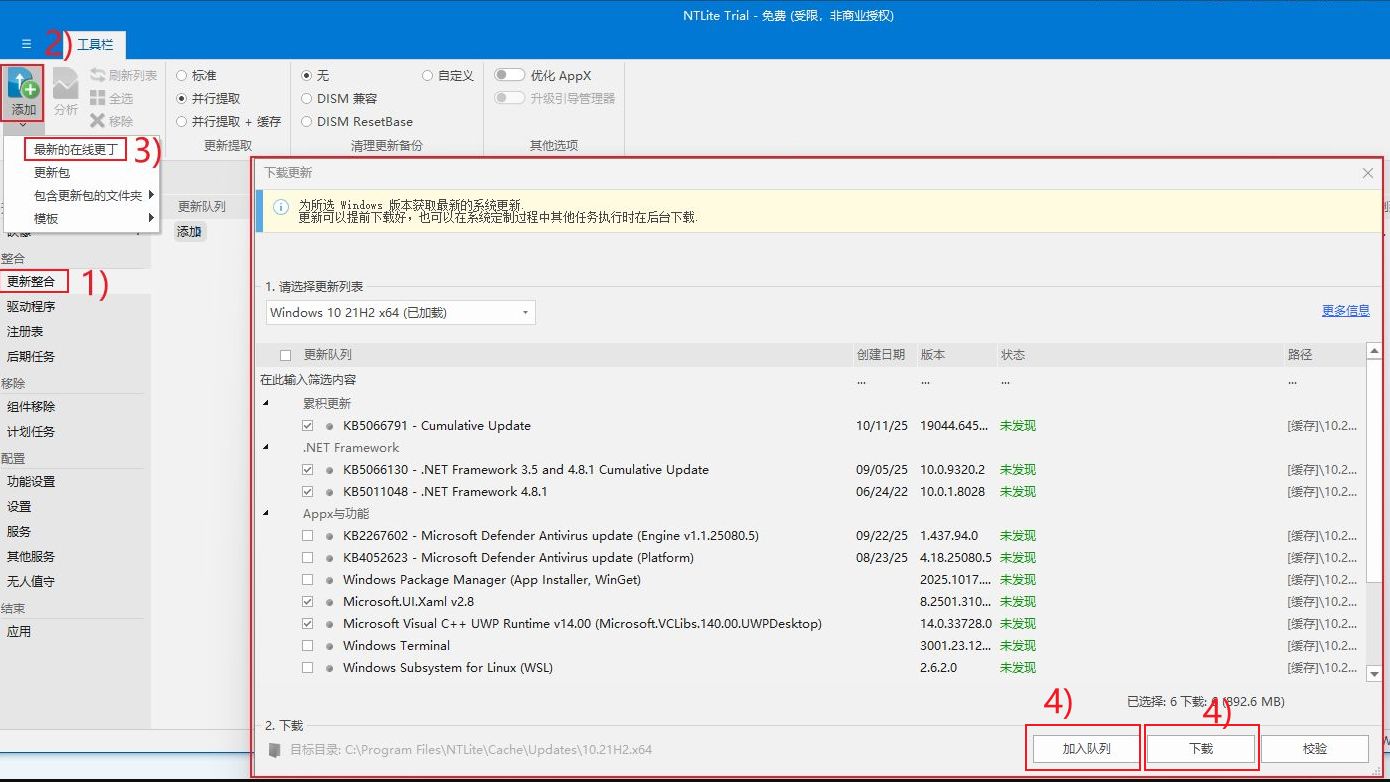Viewport: 1390px width, 782px height.
Task: Toggle the 优化 AppX switch
Action: point(509,75)
